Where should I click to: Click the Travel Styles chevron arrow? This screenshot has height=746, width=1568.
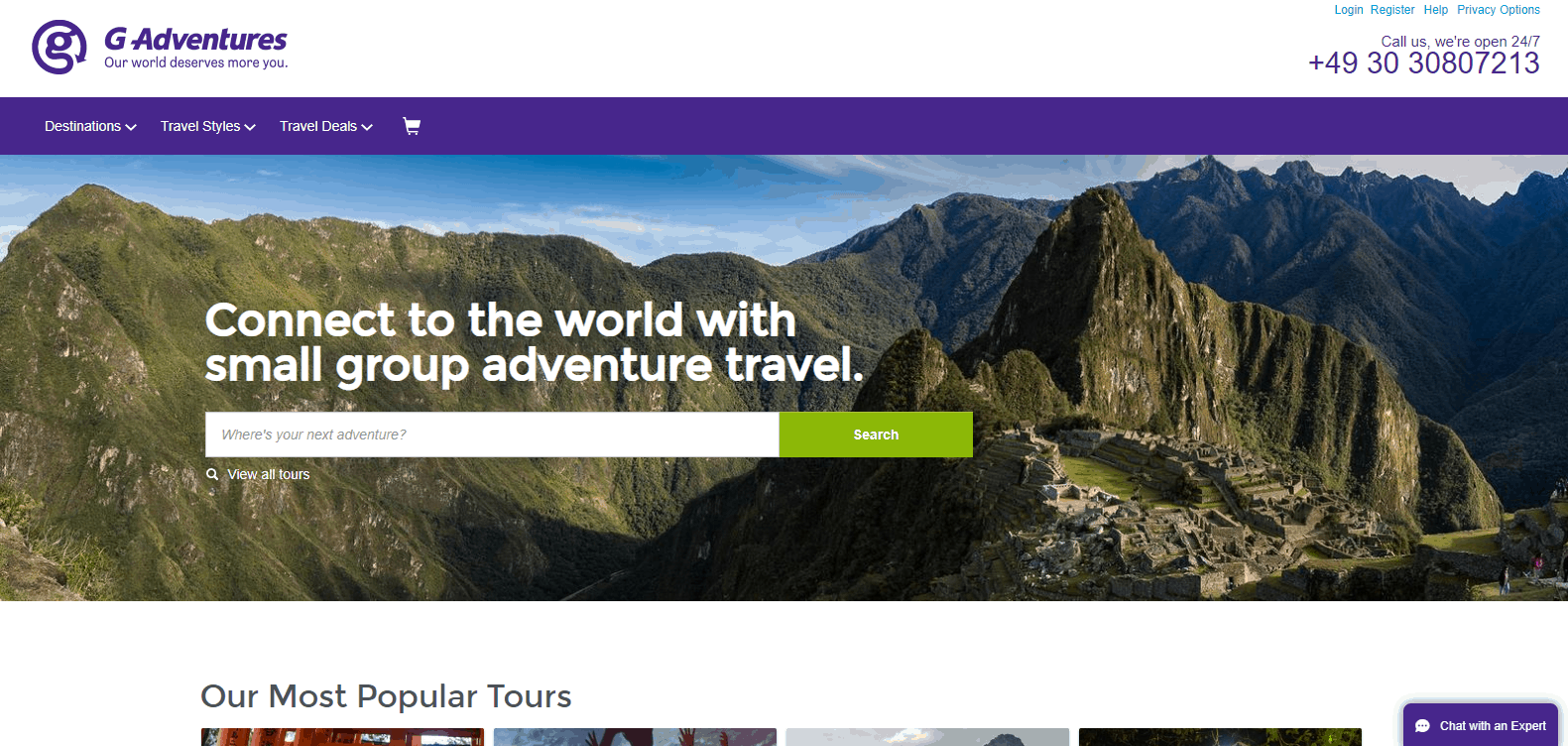[x=250, y=126]
